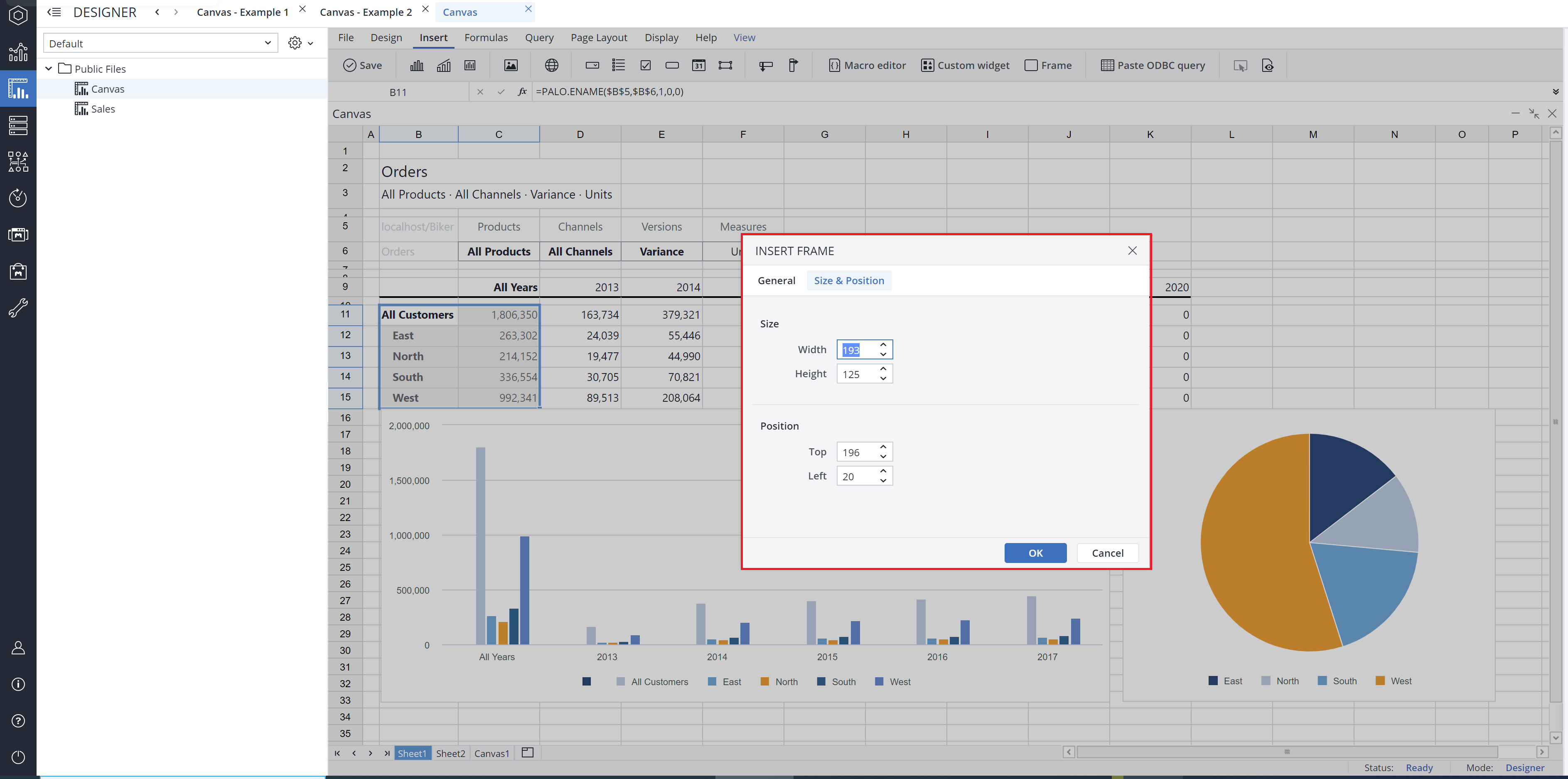Screen dimensions: 1568x779
Task: Toggle report preview with the eye icon
Action: 1268,65
